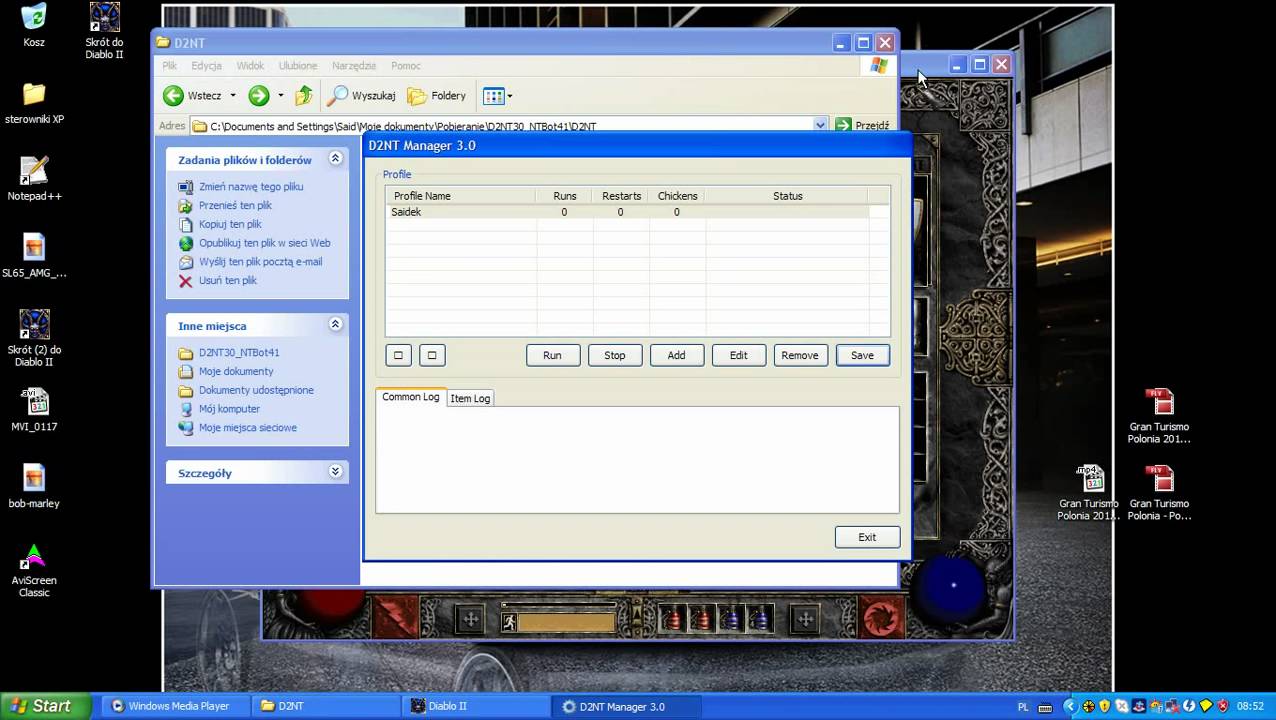Select Skrót (2) do Diablo II shortcut

(x=34, y=339)
